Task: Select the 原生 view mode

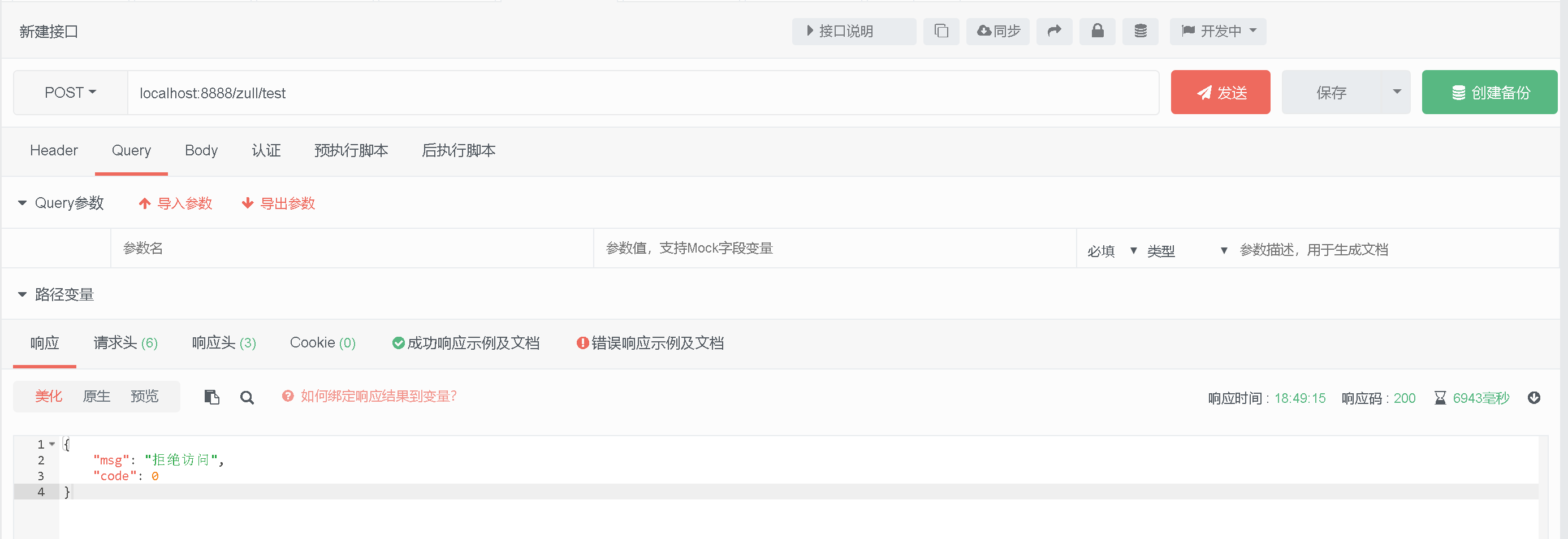Action: [x=96, y=396]
